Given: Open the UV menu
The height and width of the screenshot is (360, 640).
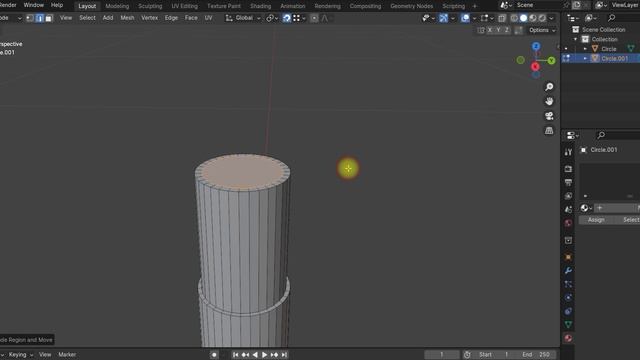Looking at the screenshot, I should pos(208,18).
